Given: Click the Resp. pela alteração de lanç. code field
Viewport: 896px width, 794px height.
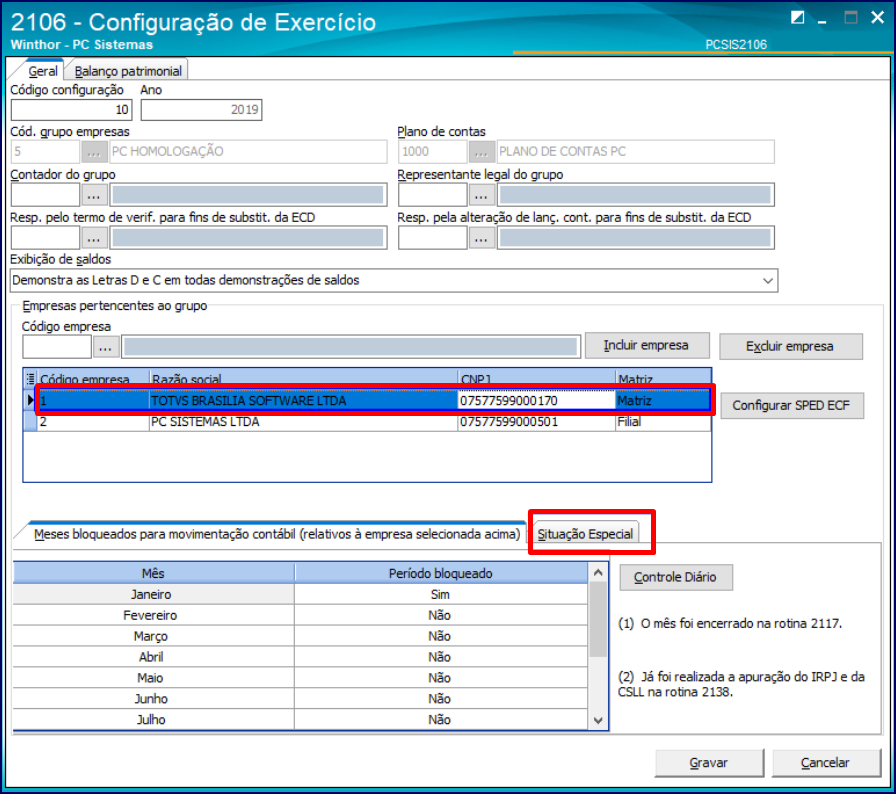Looking at the screenshot, I should coord(433,238).
